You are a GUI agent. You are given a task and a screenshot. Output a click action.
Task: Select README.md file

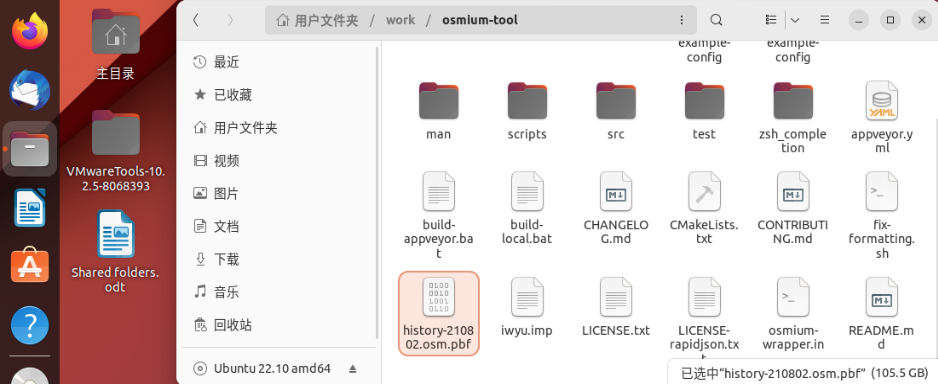[x=882, y=313]
